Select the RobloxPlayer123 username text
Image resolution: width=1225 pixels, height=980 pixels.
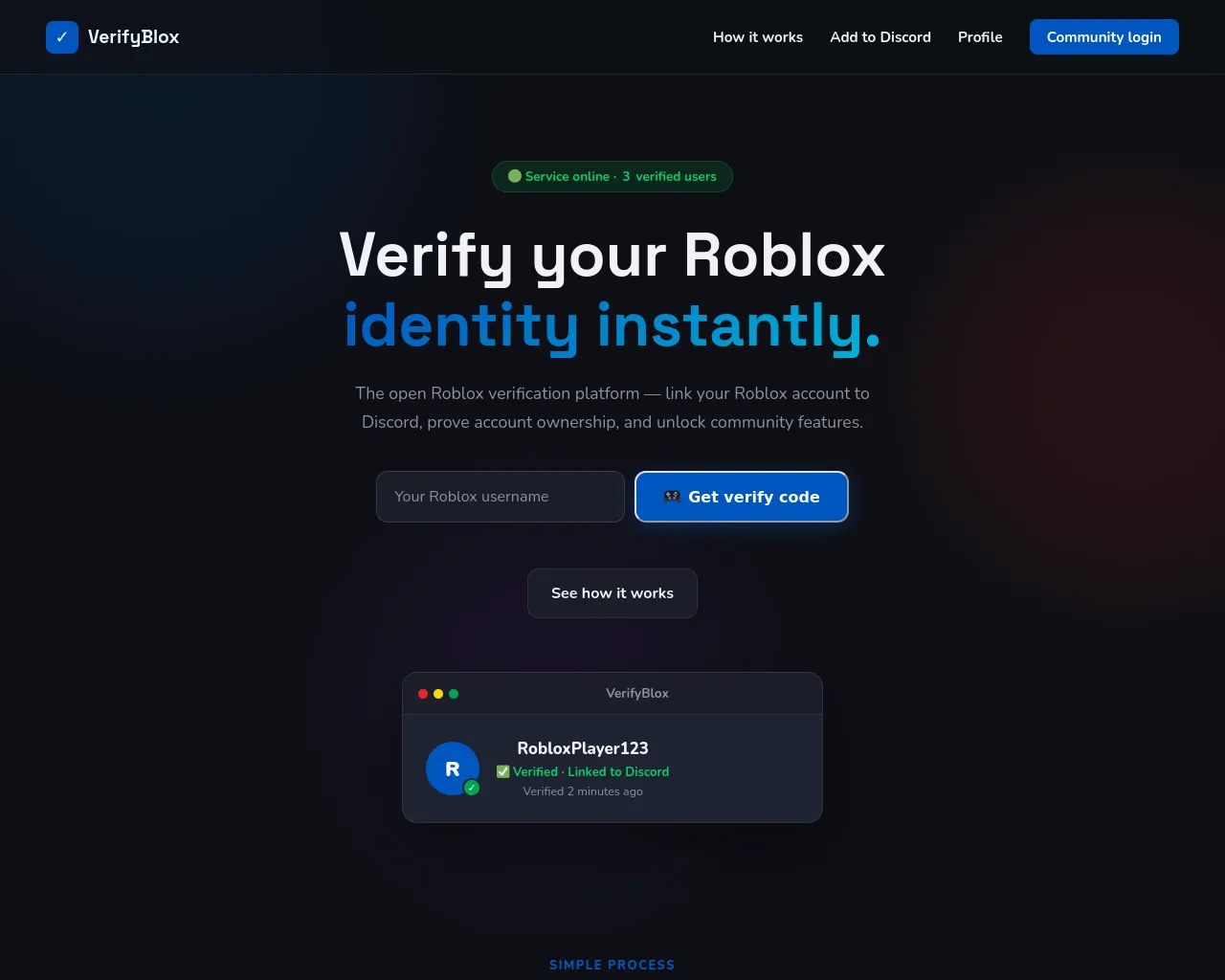[583, 748]
